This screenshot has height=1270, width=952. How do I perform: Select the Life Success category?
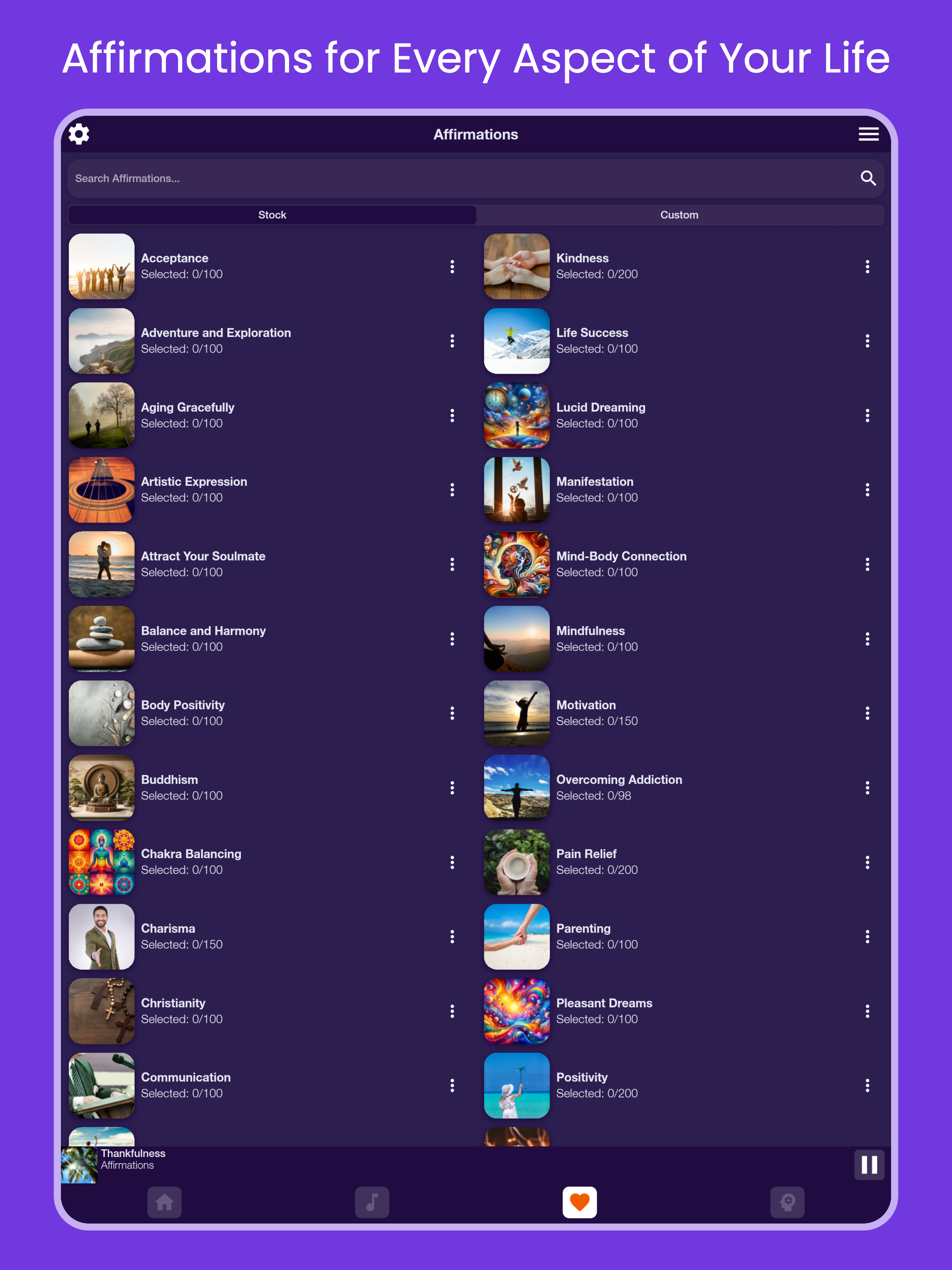coord(683,341)
